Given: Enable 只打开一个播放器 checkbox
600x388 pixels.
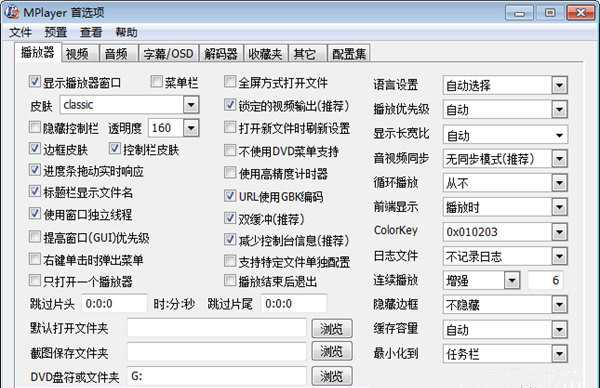Looking at the screenshot, I should point(35,280).
